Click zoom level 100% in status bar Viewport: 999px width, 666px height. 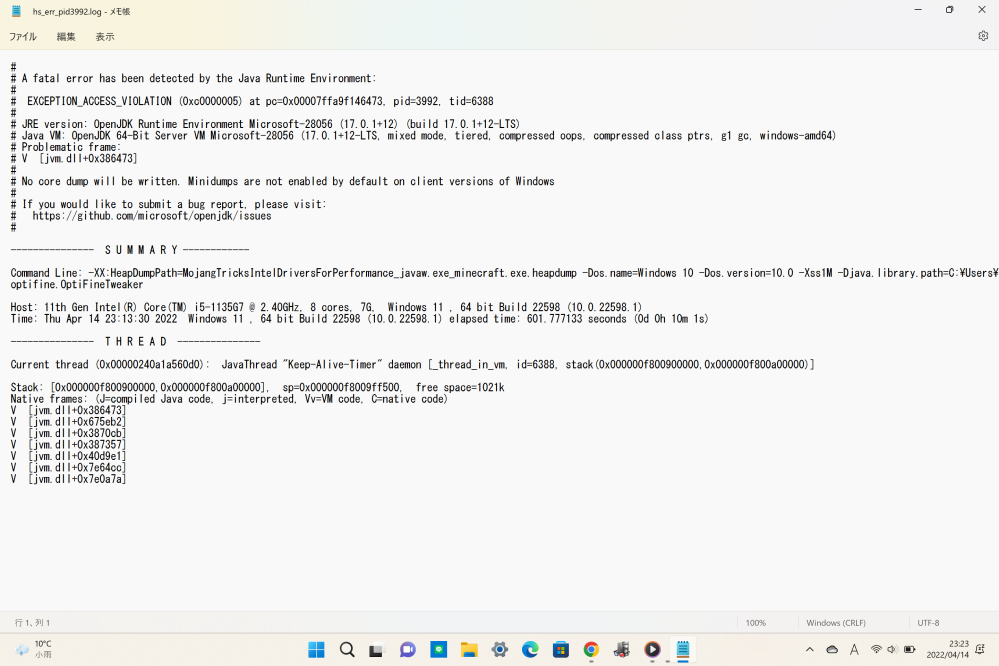[x=756, y=623]
